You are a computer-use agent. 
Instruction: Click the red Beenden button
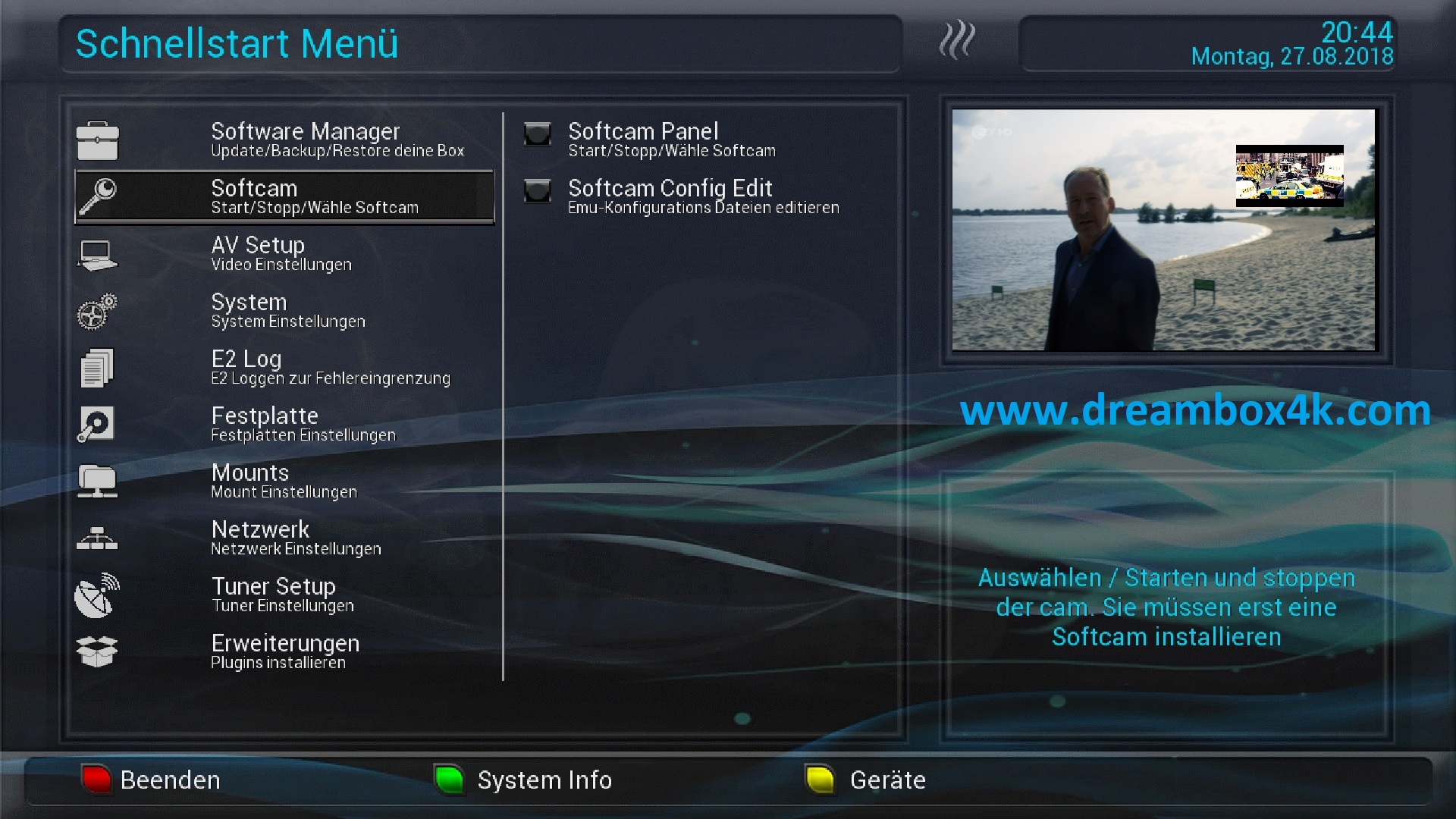pos(151,780)
